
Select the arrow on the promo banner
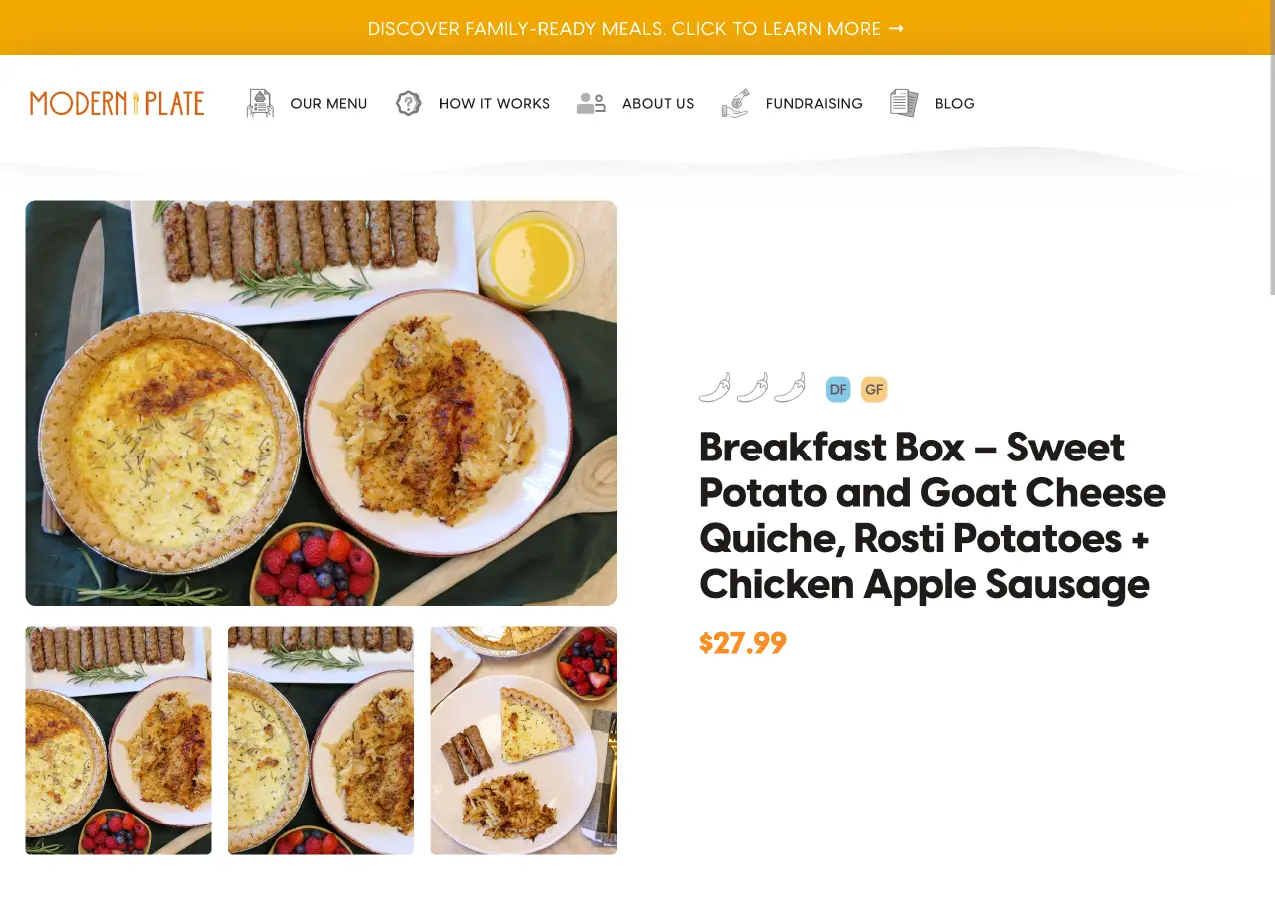897,28
